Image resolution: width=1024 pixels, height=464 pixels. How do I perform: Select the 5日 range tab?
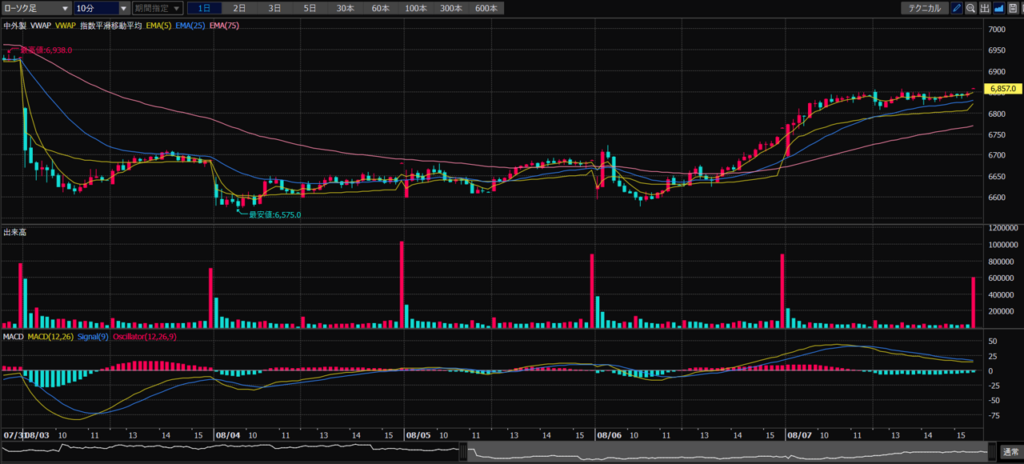[310, 8]
